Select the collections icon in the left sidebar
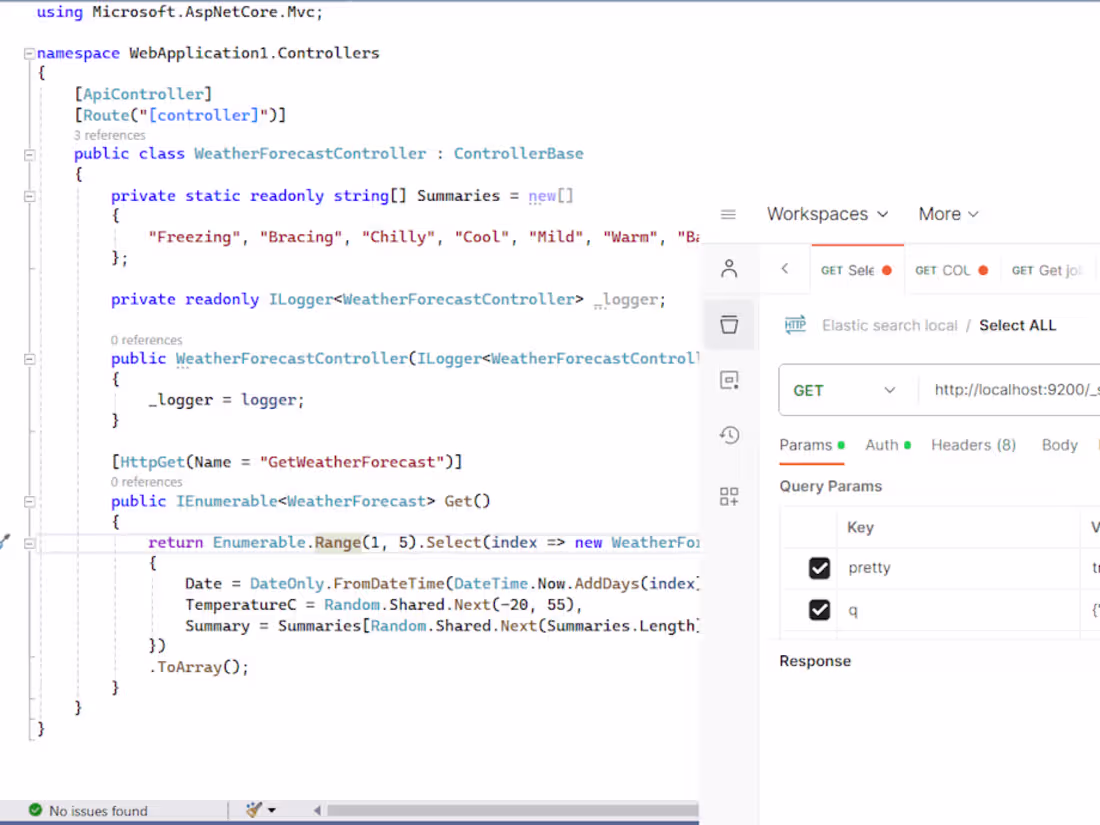1100x825 pixels. (x=728, y=324)
